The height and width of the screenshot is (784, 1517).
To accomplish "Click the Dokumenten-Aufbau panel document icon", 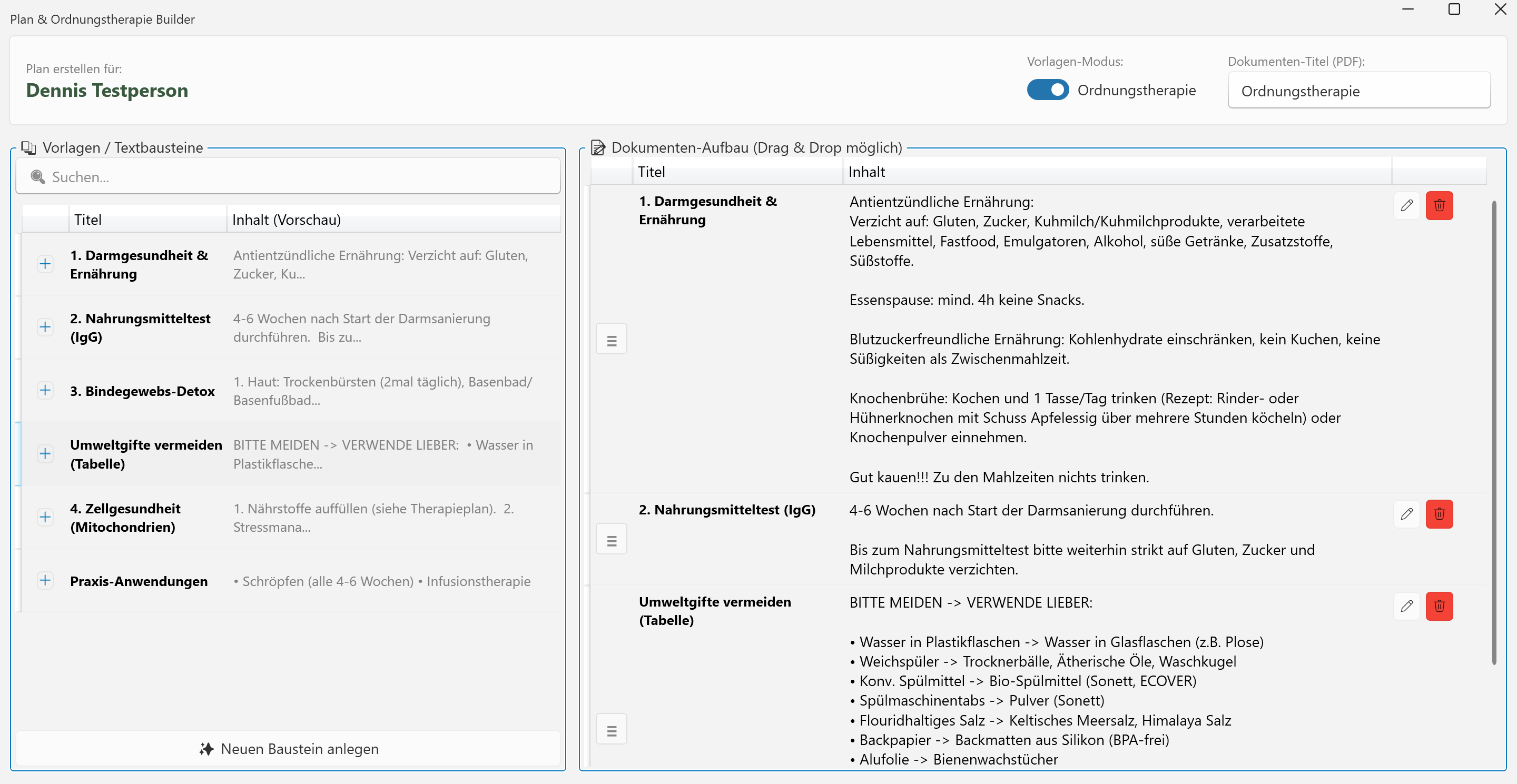I will coord(598,147).
